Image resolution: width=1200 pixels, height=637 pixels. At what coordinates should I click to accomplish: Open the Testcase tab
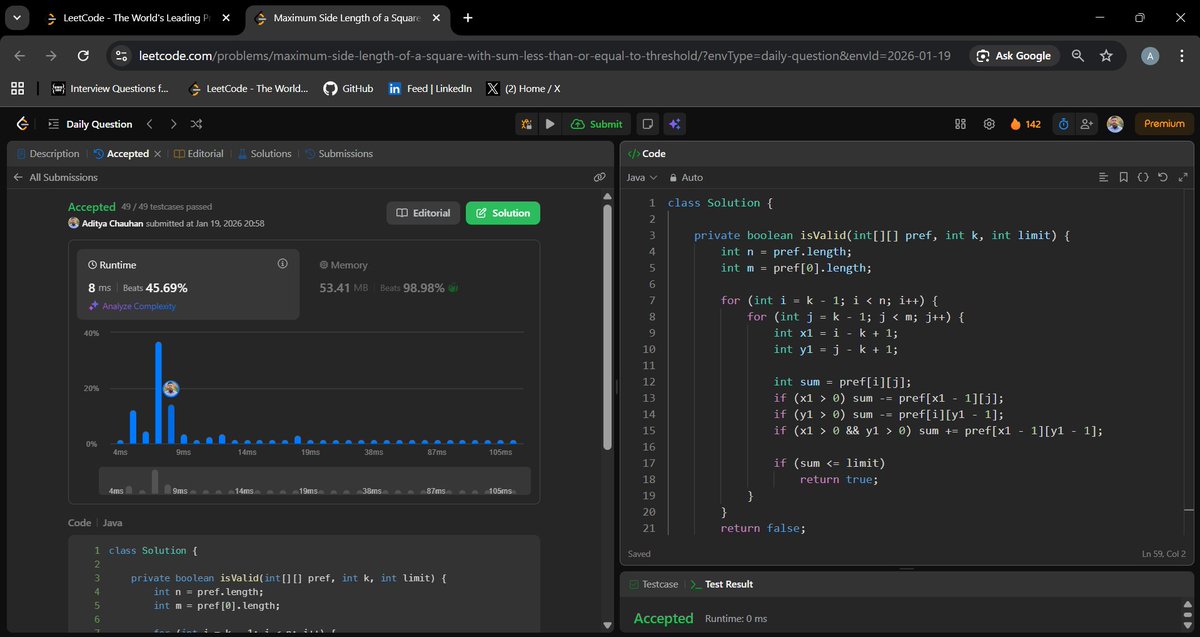[x=653, y=584]
